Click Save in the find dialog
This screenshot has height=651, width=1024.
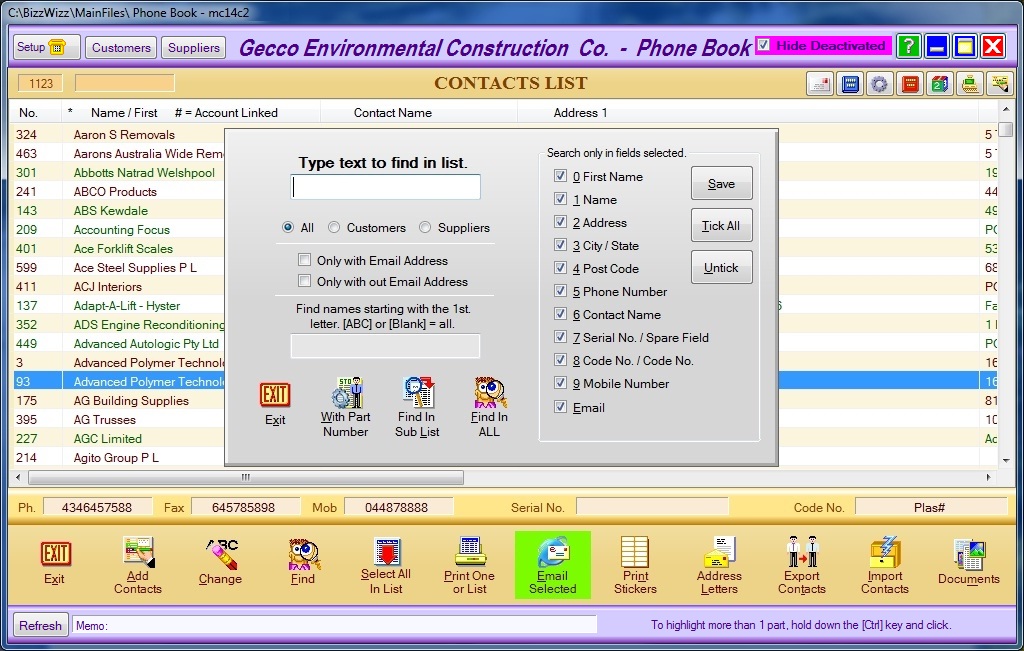[x=722, y=183]
